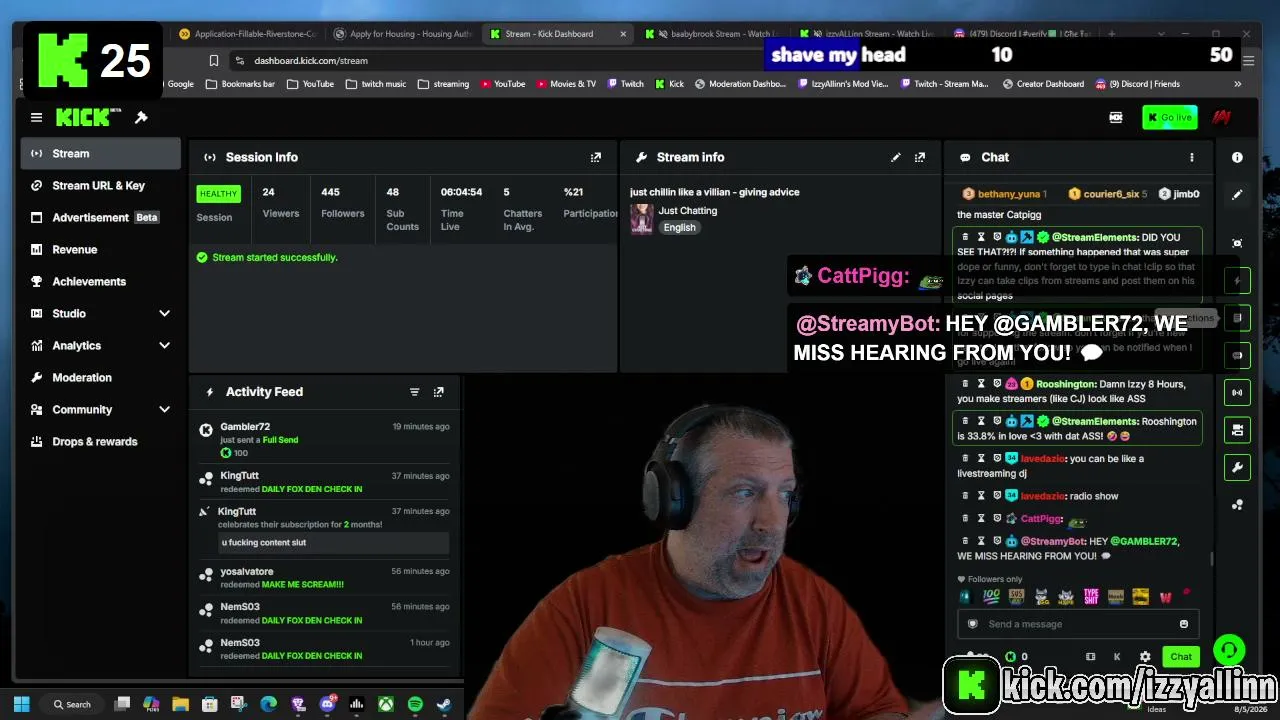This screenshot has height=720, width=1280.
Task: Switch to the Apply for Housing browser tab
Action: 403,34
